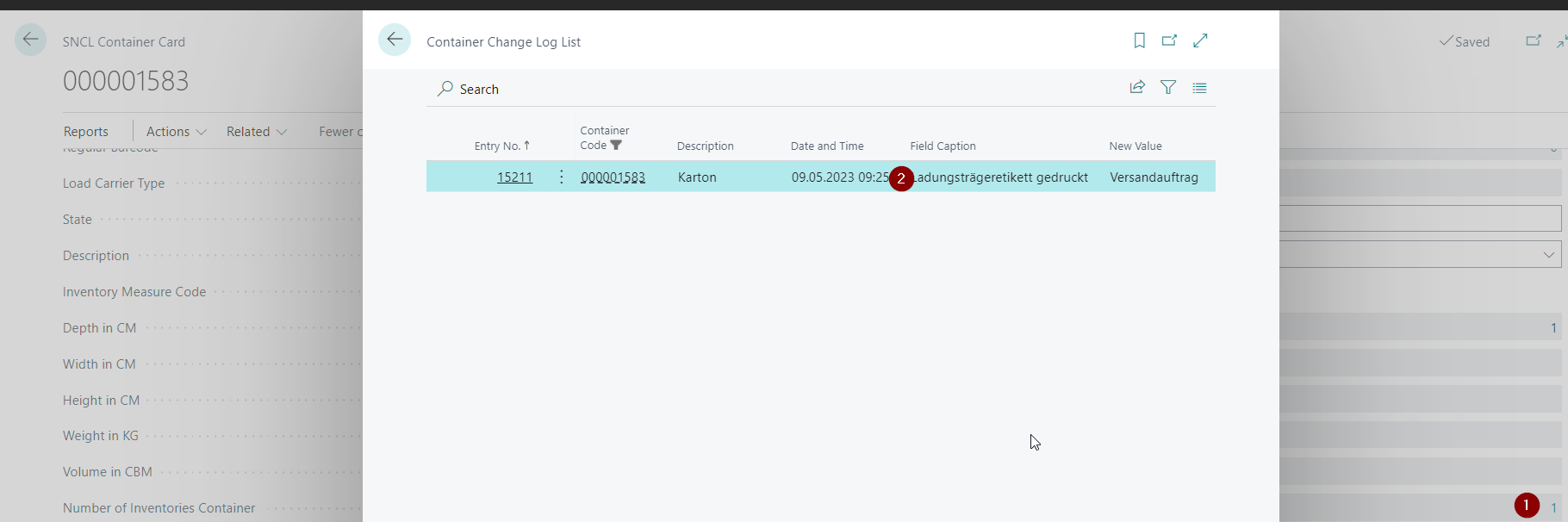Click the Height in CM label
Image resolution: width=1568 pixels, height=522 pixels.
[101, 400]
